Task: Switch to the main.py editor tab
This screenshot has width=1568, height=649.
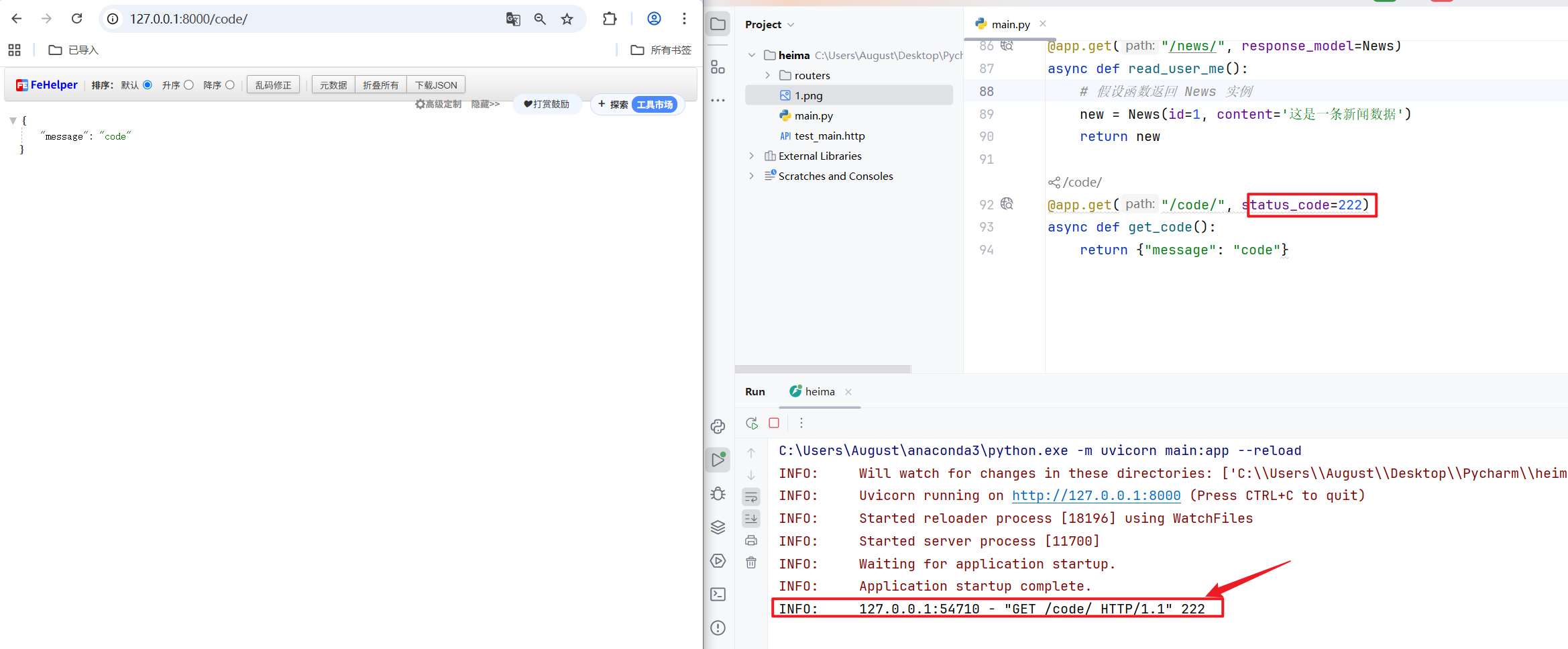Action: pyautogui.click(x=1010, y=25)
